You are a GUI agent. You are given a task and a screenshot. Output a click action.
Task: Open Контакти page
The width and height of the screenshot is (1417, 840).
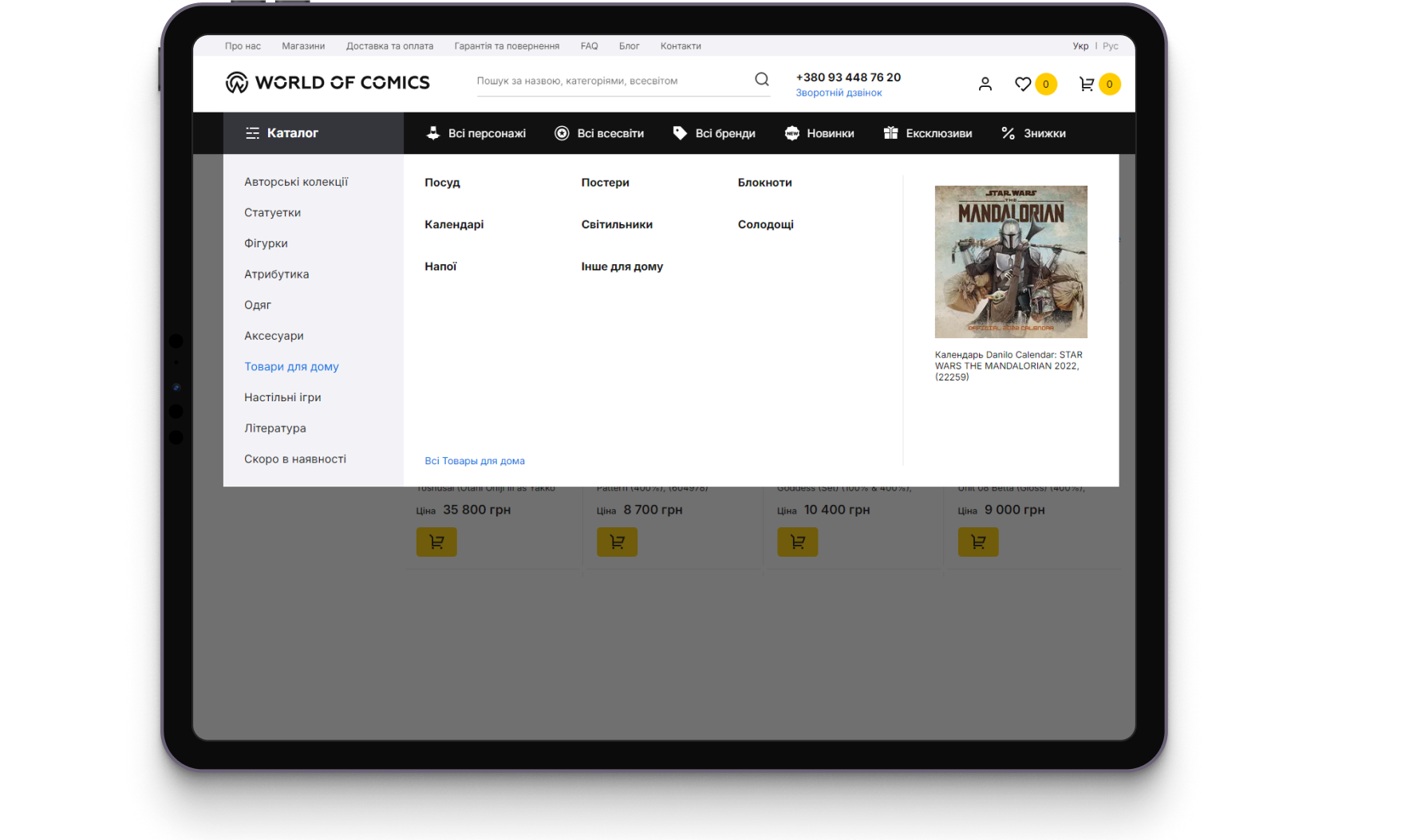[681, 46]
